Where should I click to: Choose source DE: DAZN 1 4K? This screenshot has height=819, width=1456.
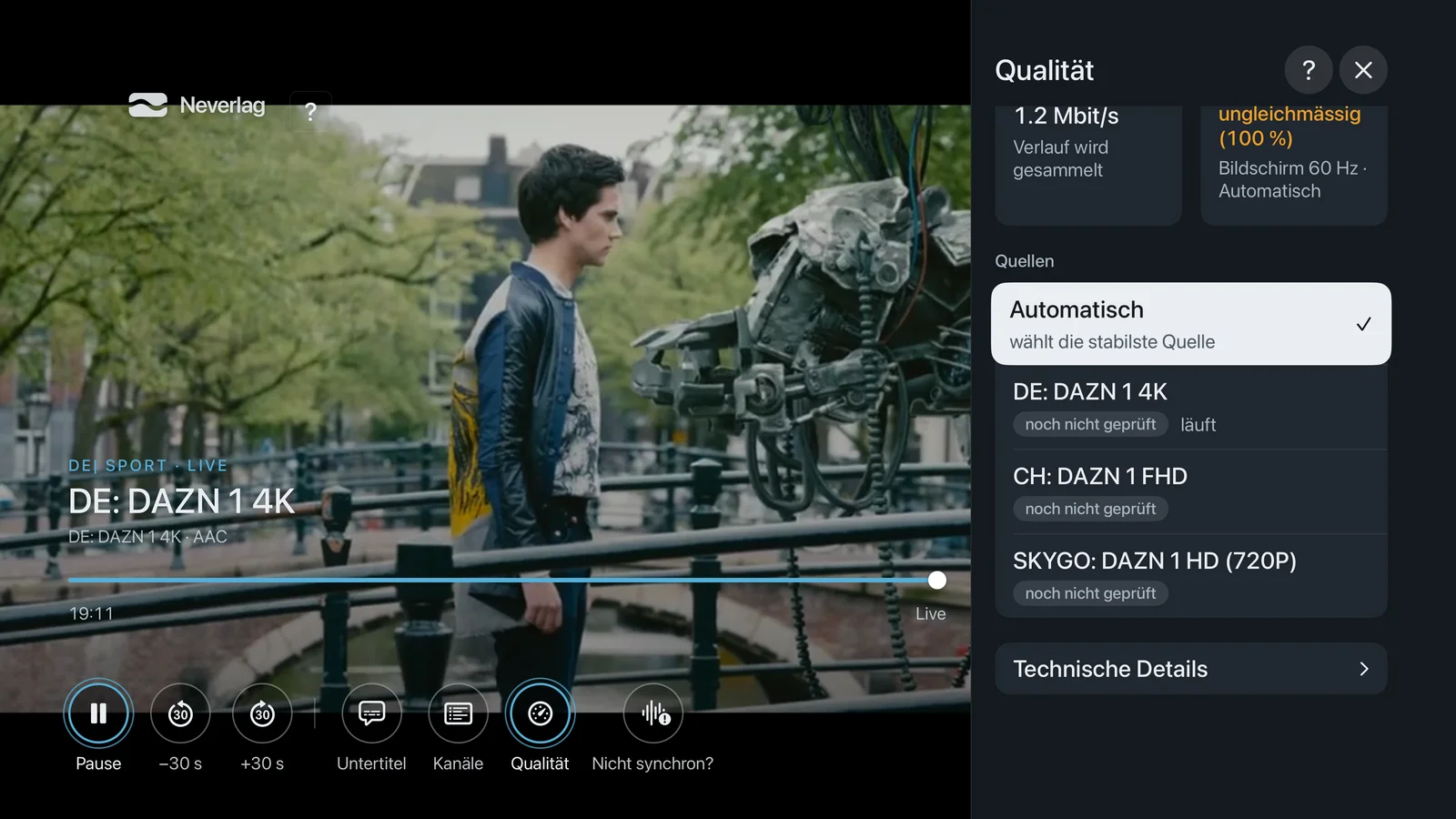tap(1191, 407)
